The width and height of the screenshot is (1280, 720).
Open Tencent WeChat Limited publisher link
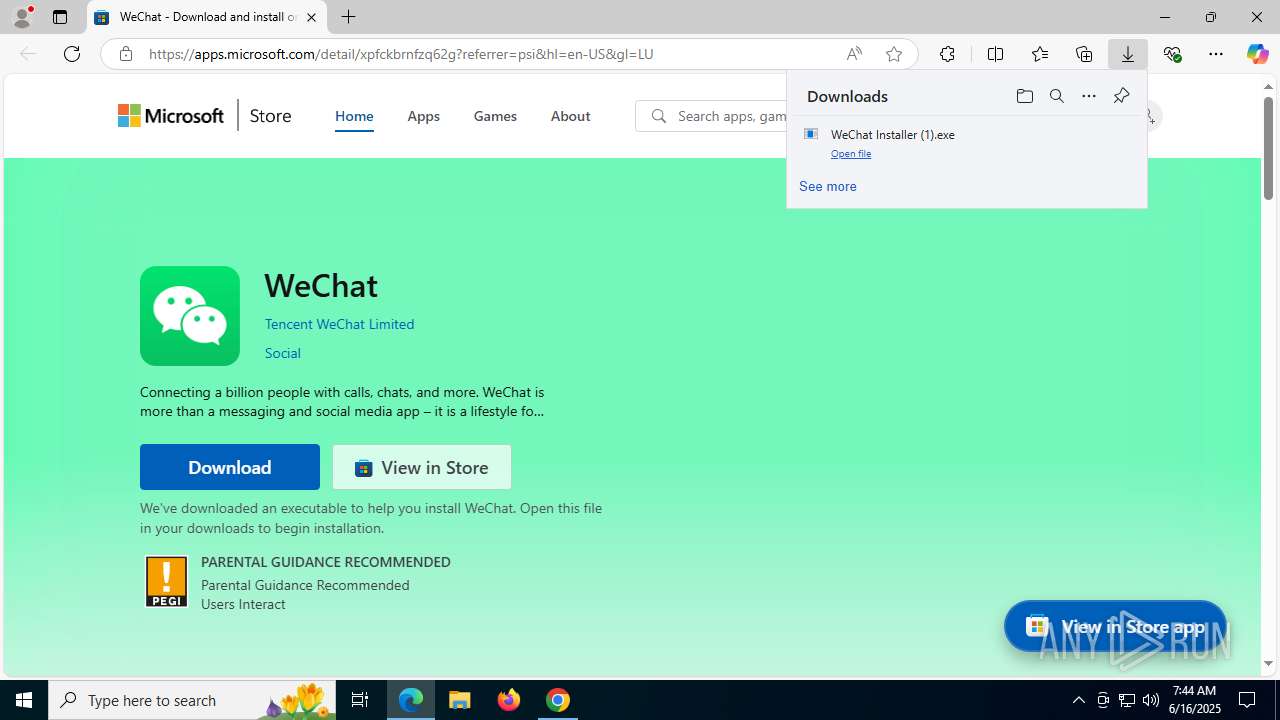tap(339, 324)
